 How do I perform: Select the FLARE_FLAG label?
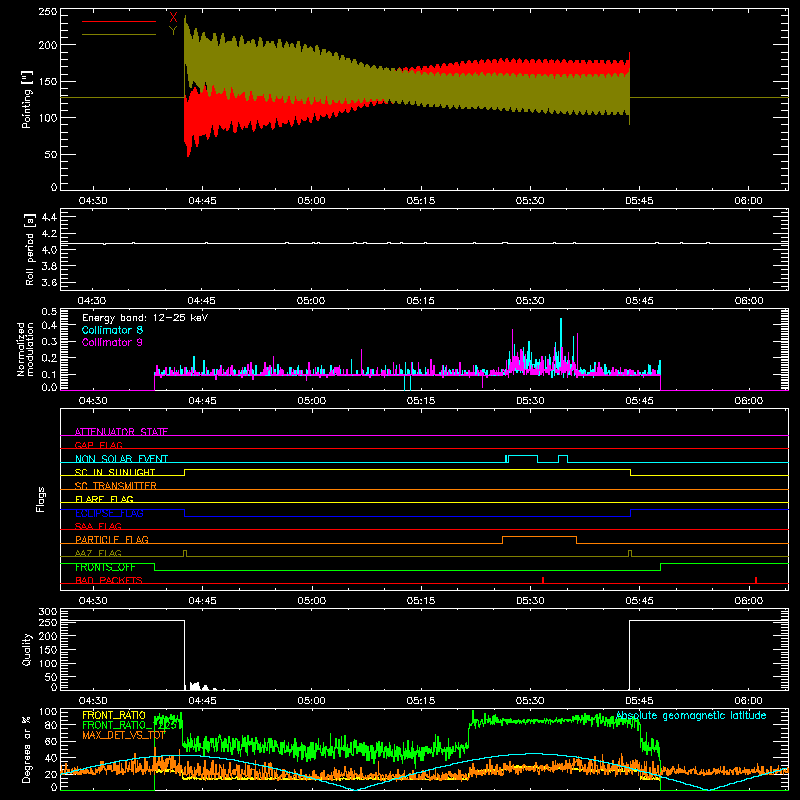click(104, 499)
